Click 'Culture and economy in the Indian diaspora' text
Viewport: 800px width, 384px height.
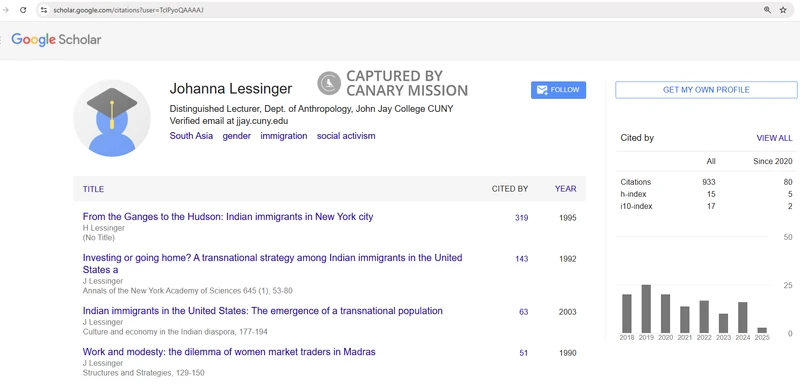(x=175, y=332)
